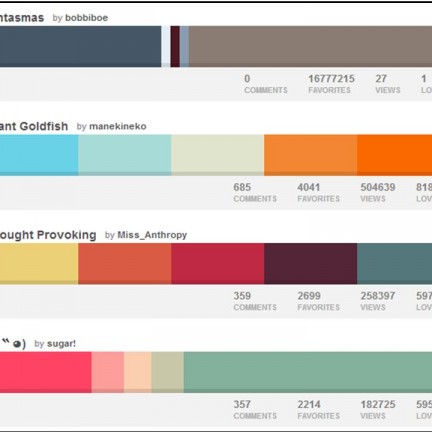View the 685 comments on Giant Goldfish
Screen dimensions: 432x432
point(255,193)
